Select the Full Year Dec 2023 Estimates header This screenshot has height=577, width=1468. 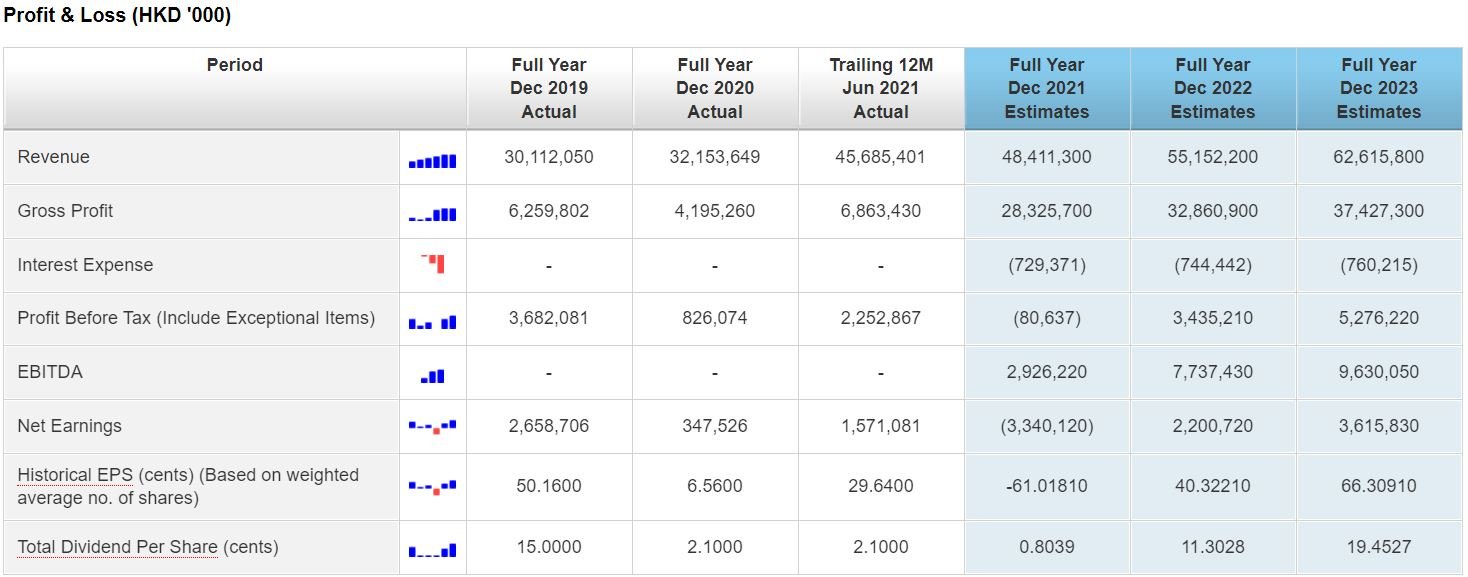[x=1379, y=88]
